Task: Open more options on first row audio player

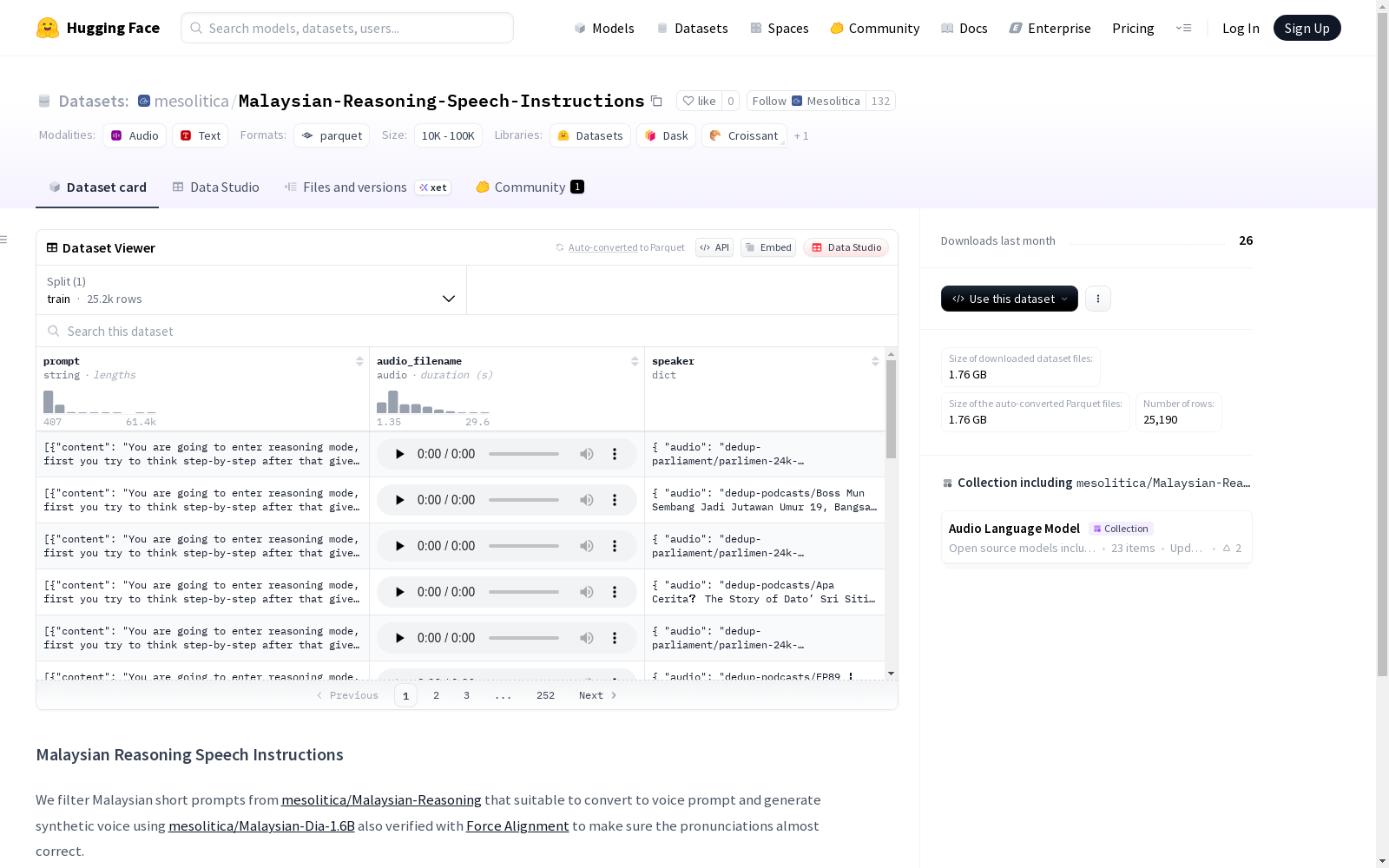Action: click(x=615, y=454)
